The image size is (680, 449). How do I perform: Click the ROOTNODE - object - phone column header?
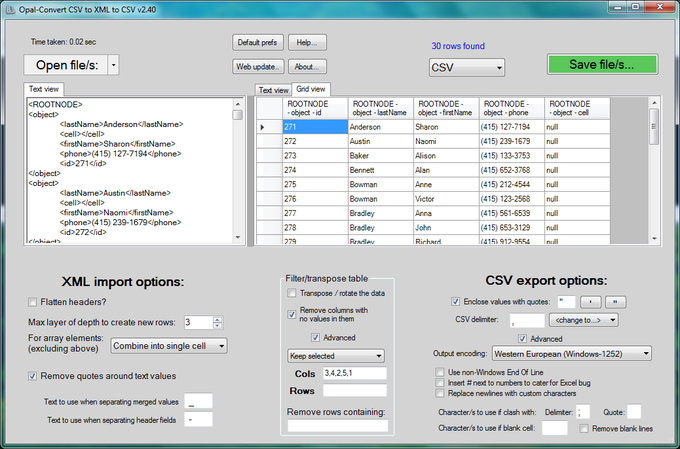tap(512, 108)
